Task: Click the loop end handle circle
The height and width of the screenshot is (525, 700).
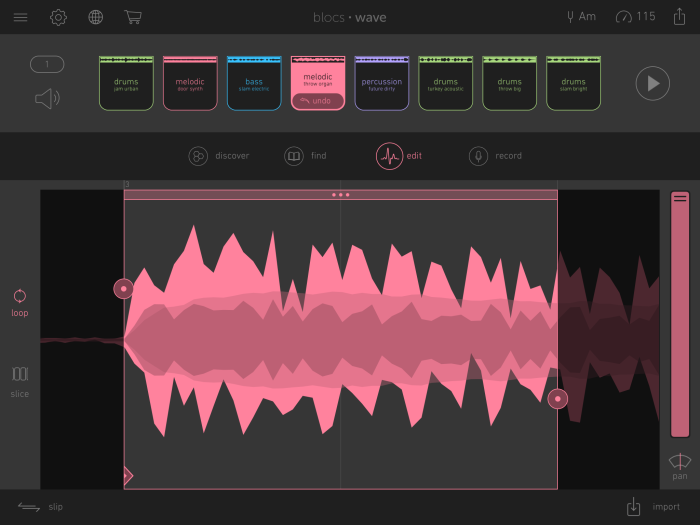Action: coord(558,399)
